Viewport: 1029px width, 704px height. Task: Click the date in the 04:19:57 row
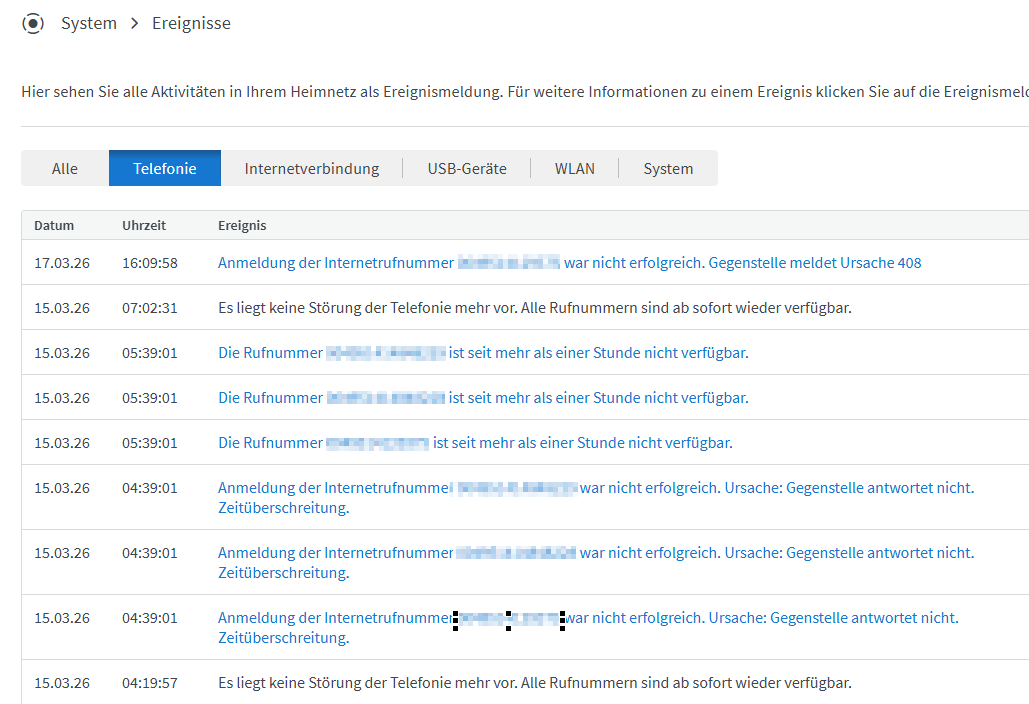[x=62, y=683]
